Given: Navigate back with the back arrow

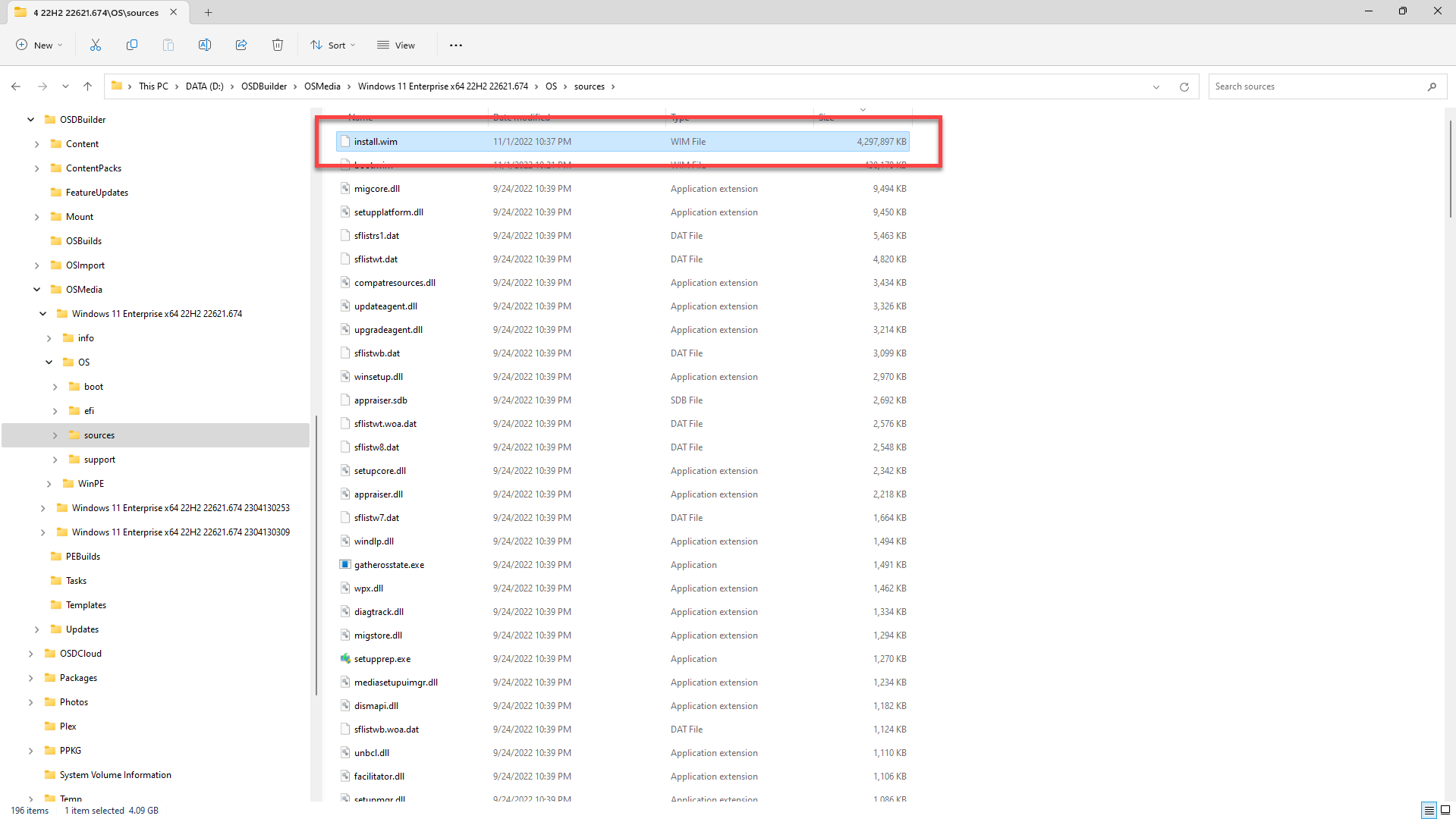Looking at the screenshot, I should [x=16, y=86].
